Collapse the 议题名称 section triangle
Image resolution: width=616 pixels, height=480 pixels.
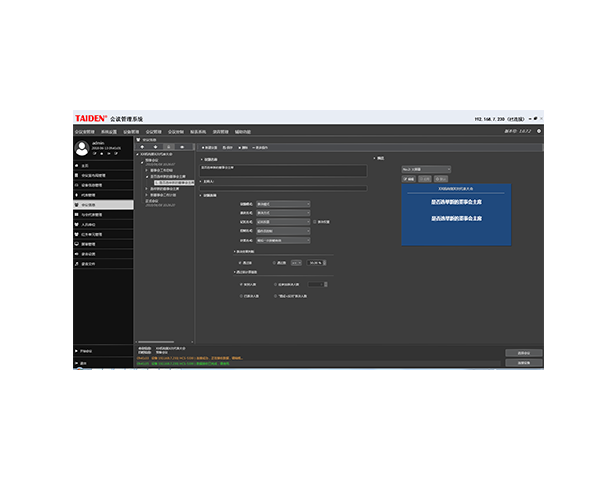pos(201,158)
